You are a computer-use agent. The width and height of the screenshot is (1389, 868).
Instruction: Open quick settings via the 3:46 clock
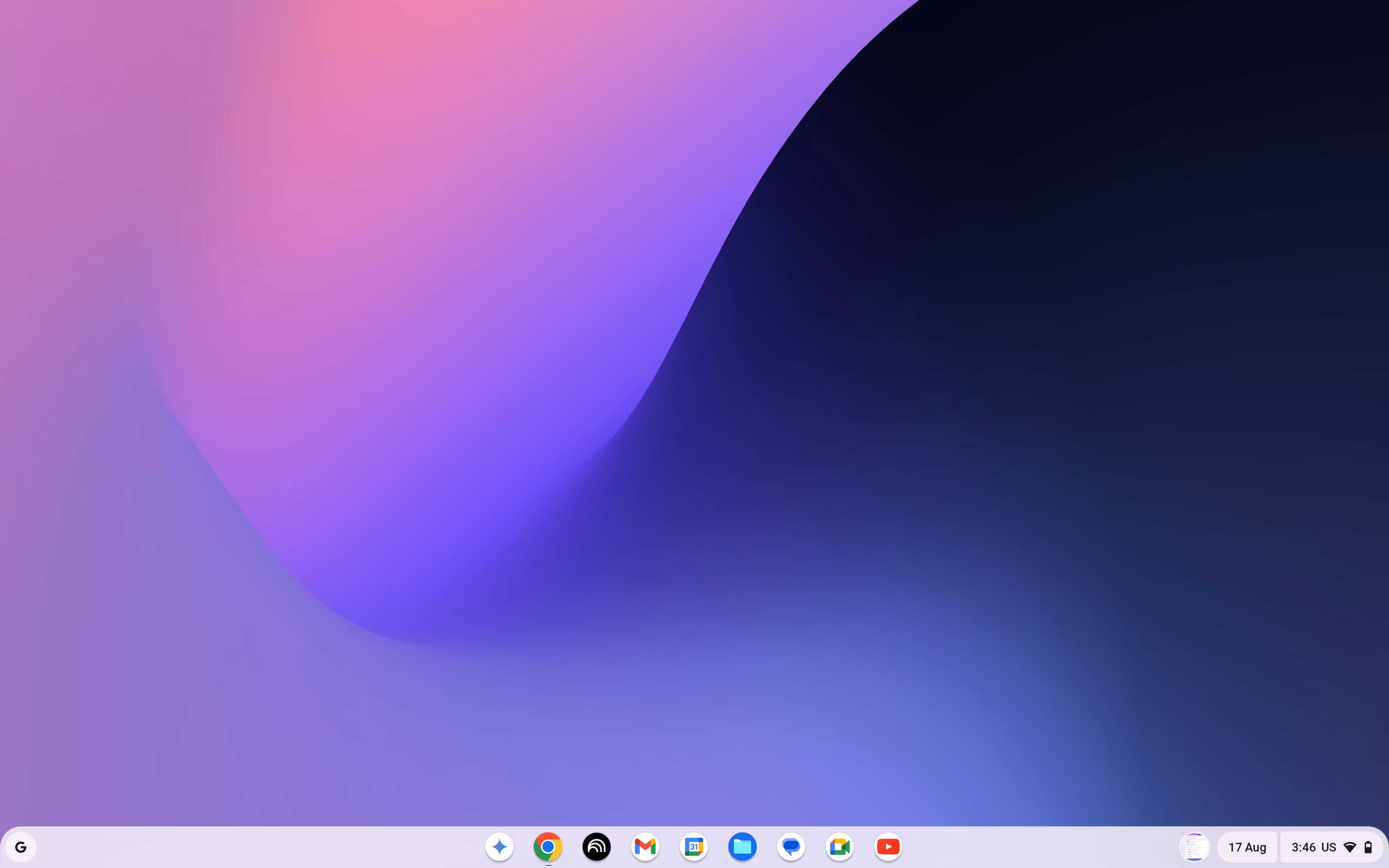coord(1303,847)
